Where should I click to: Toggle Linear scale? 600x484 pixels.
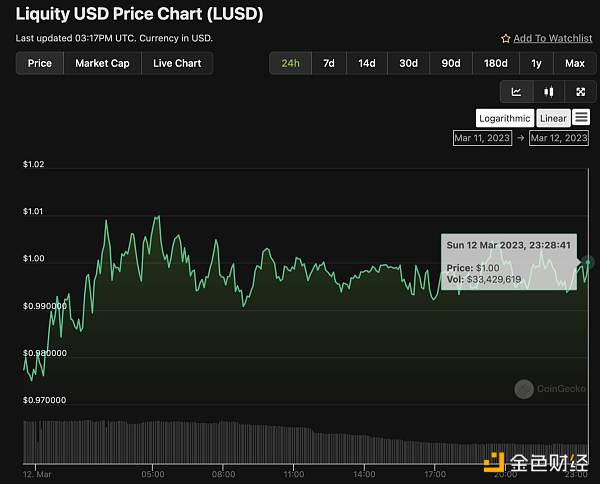(x=553, y=118)
